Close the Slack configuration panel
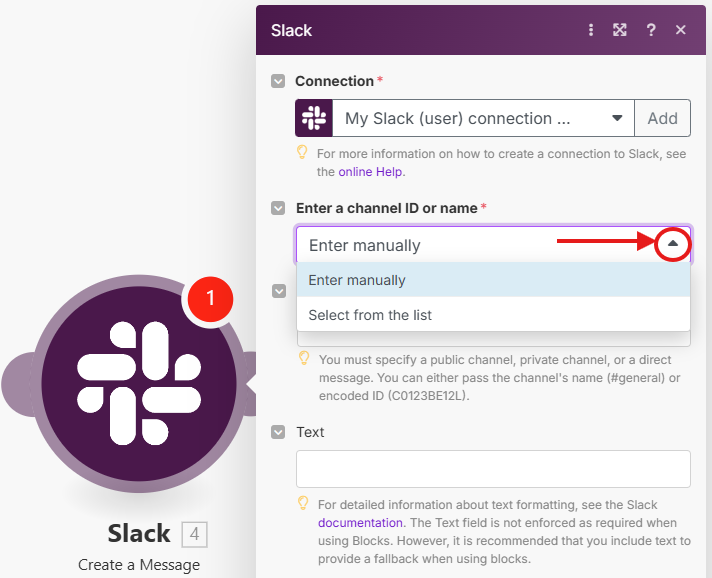 coord(681,30)
